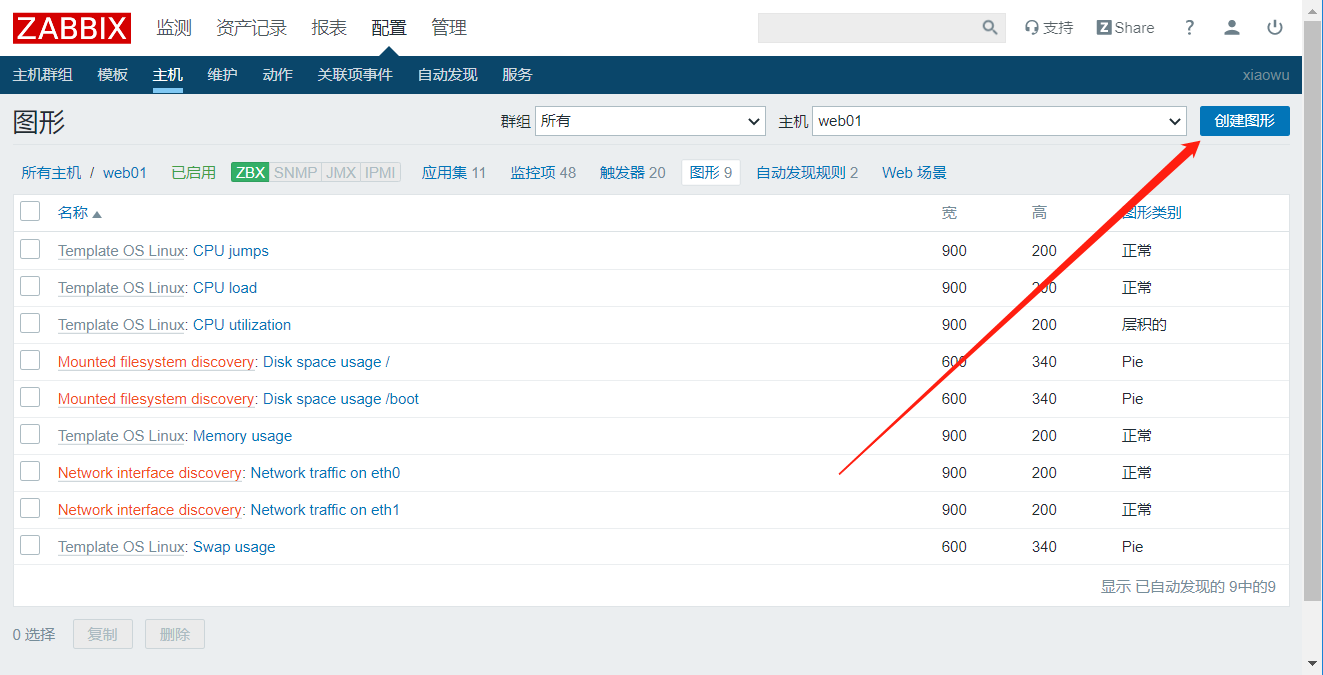Open the 主机 host dropdown showing web01
Viewport: 1323px width, 675px height.
point(998,121)
